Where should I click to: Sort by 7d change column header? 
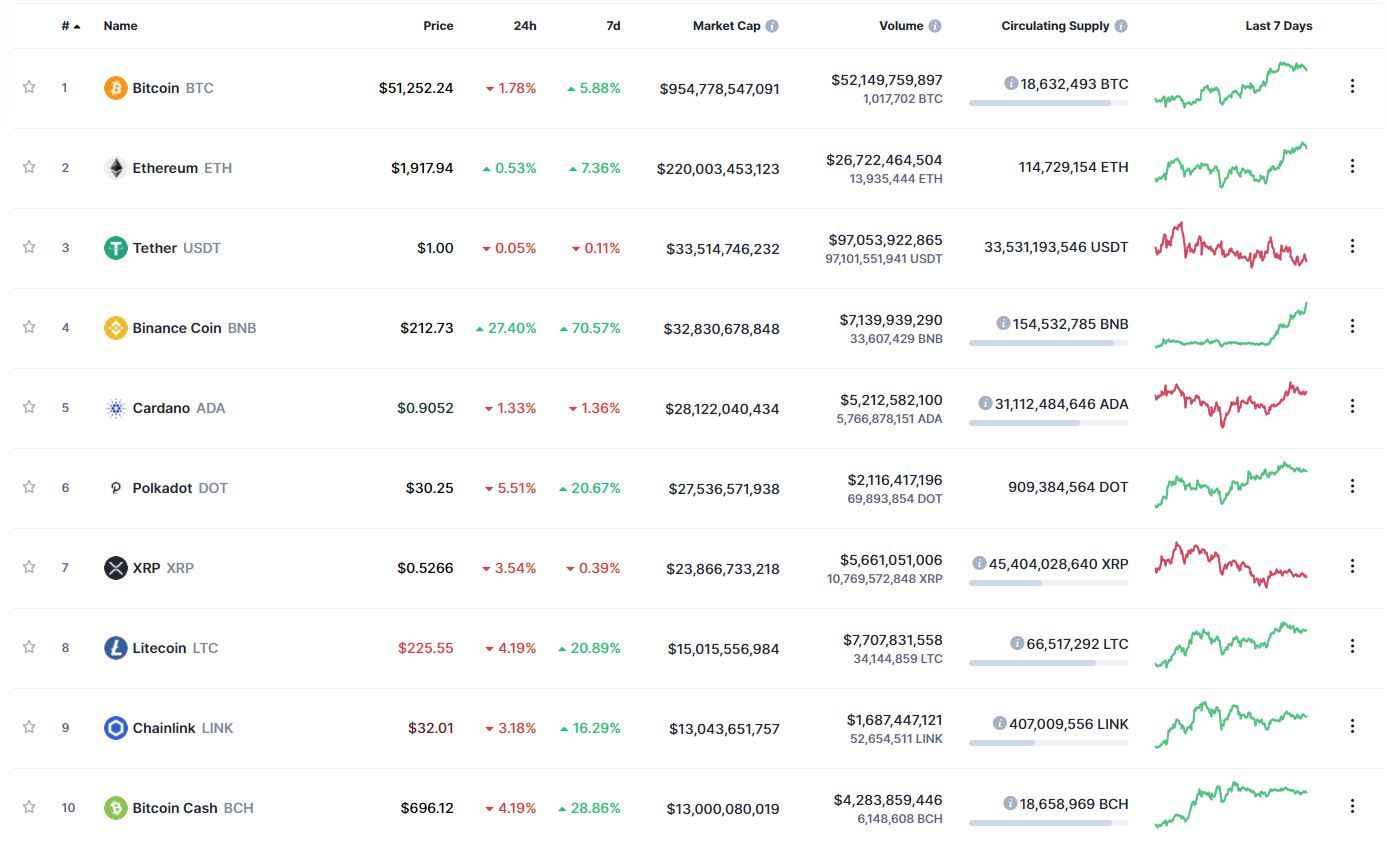pyautogui.click(x=613, y=26)
